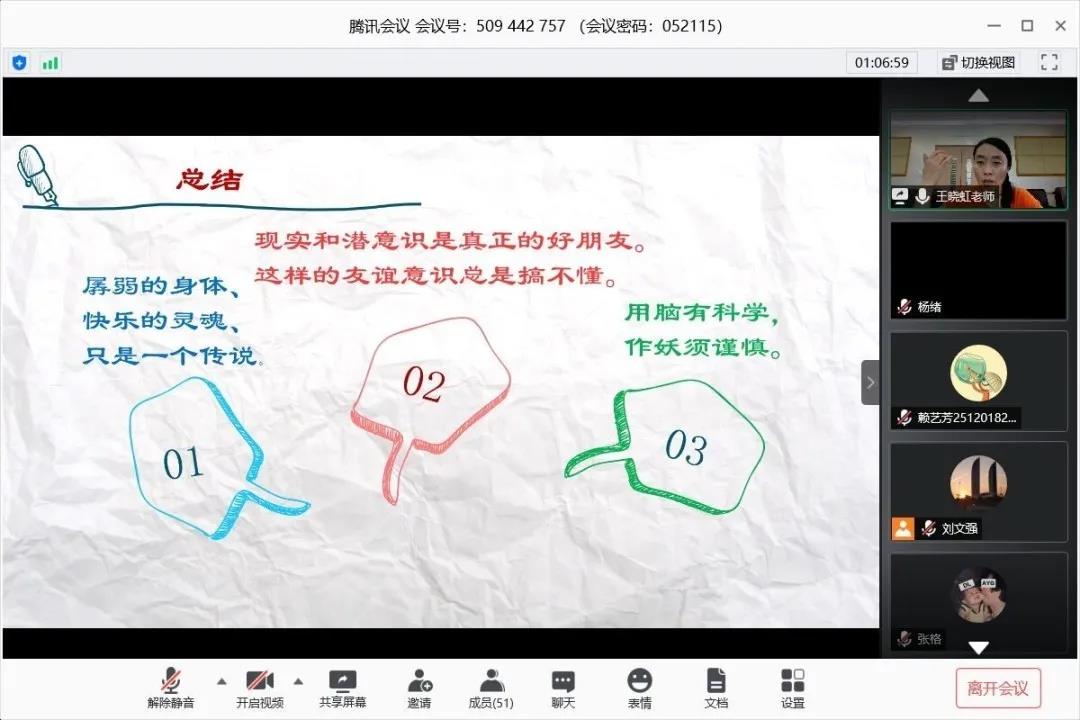Open the 文档 documents panel
The width and height of the screenshot is (1080, 720).
(716, 688)
